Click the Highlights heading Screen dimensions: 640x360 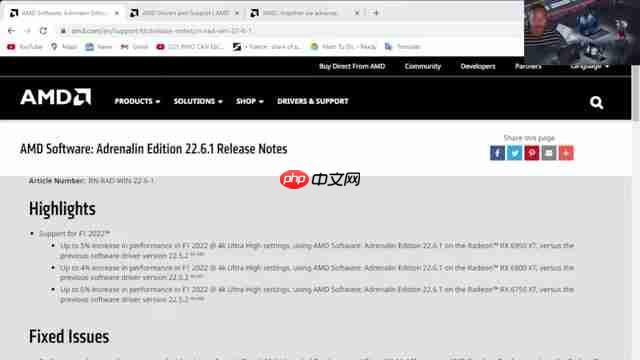click(62, 209)
